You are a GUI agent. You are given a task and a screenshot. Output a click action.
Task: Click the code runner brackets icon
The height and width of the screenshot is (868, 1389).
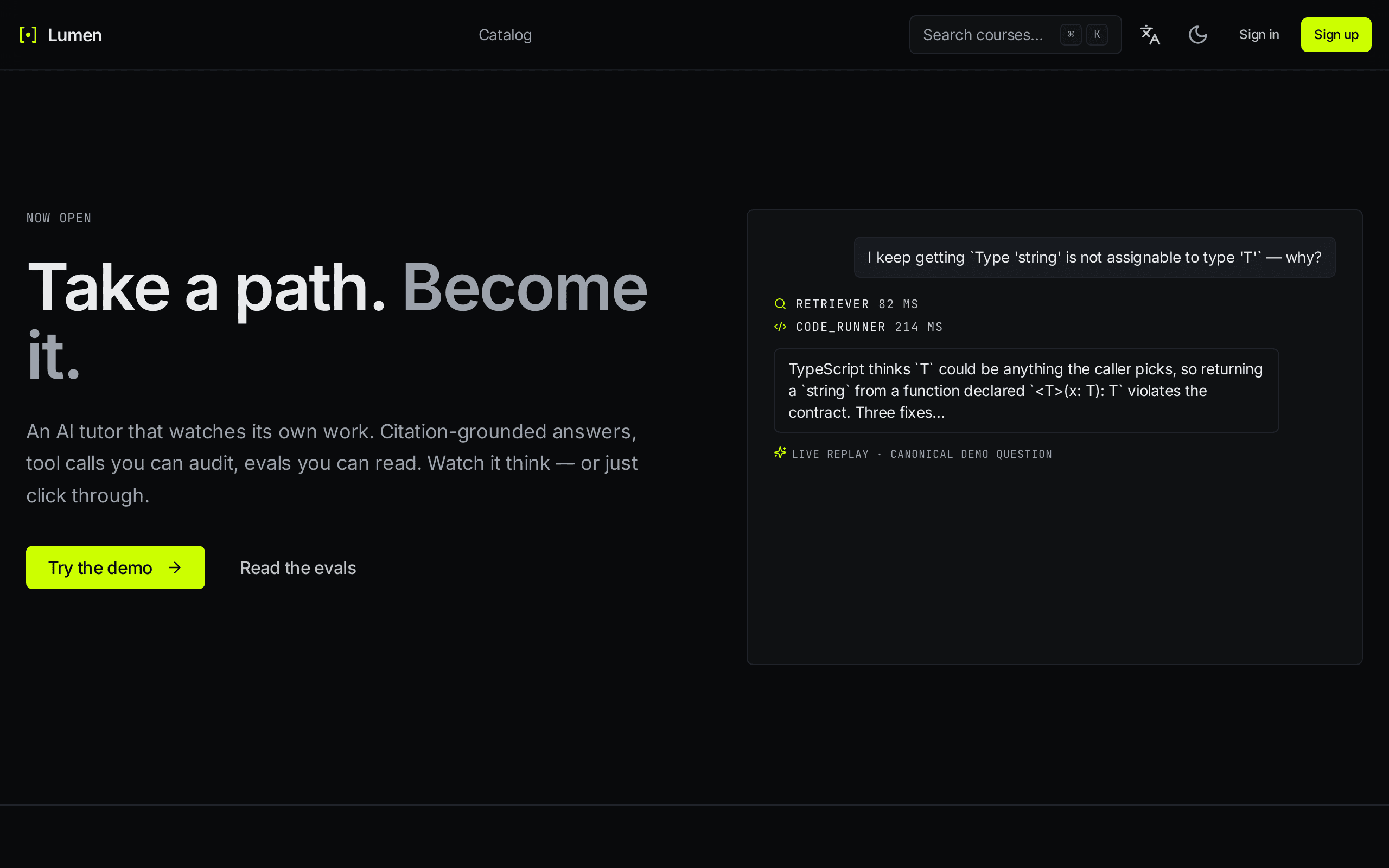(780, 327)
